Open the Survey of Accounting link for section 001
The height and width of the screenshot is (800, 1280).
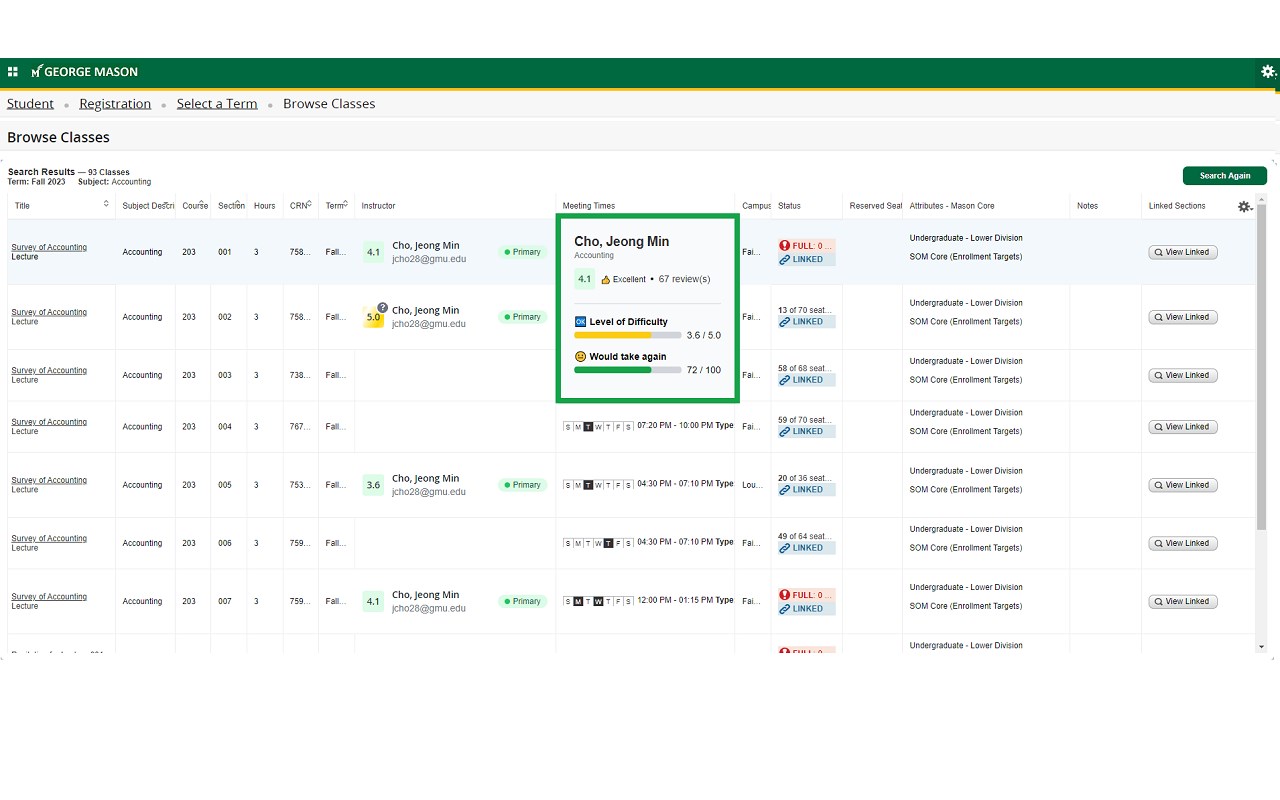49,247
